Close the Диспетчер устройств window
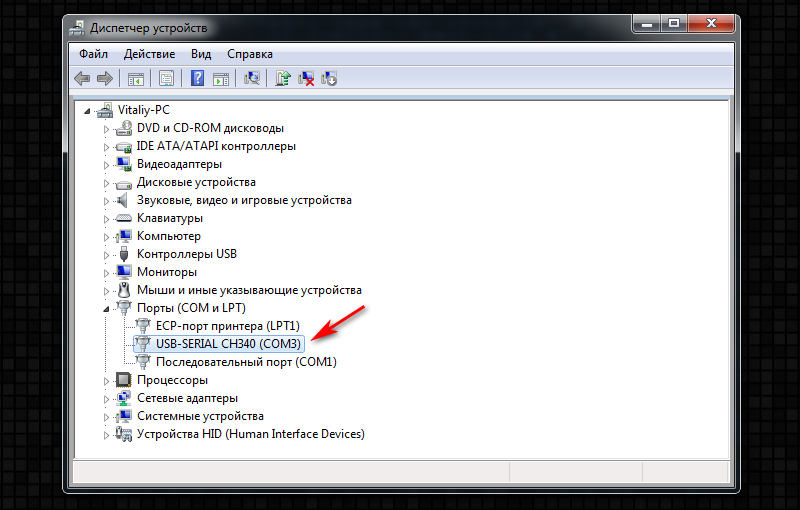 click(x=711, y=23)
